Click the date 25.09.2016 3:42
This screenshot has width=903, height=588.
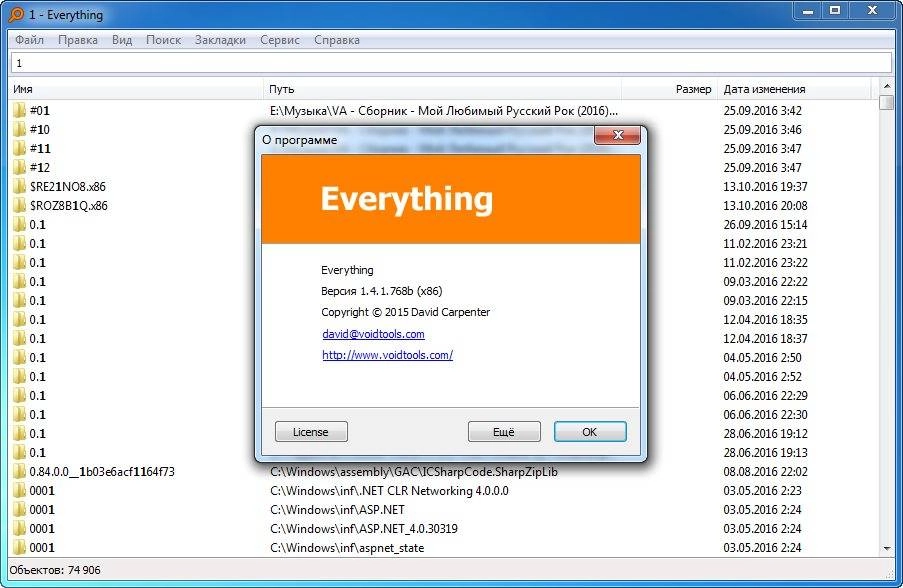click(762, 111)
